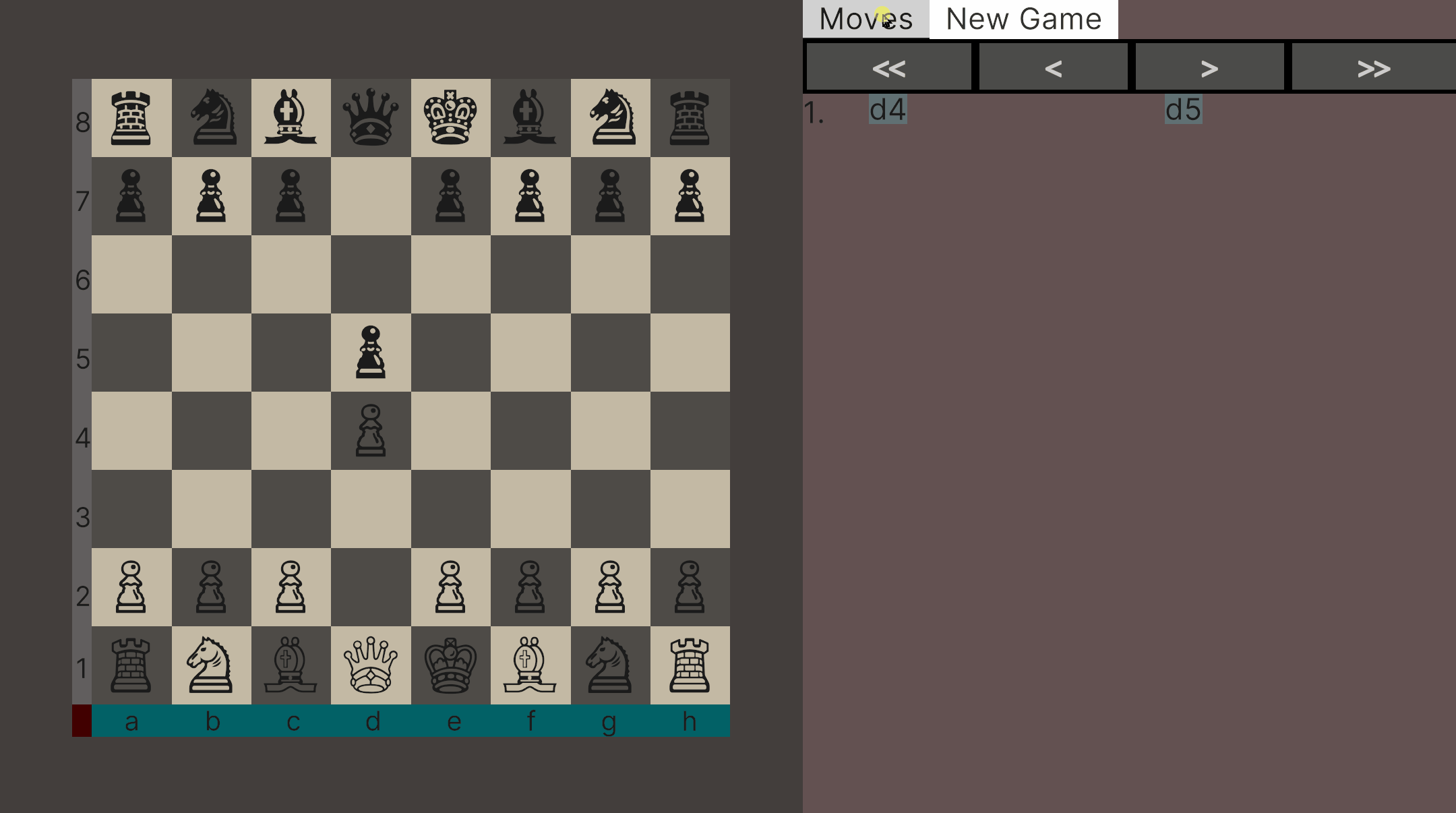Viewport: 1456px width, 813px height.
Task: Select the white pawn on e2
Action: tap(450, 587)
